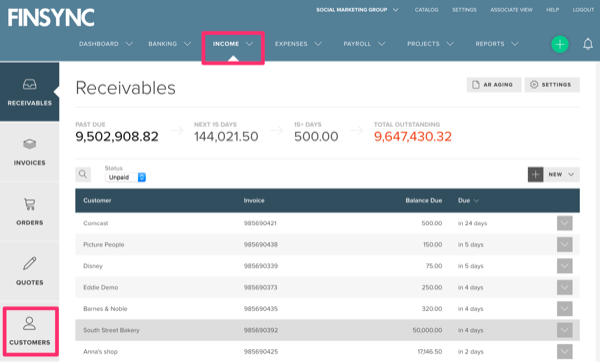Open the Status Unpaid dropdown
This screenshot has width=600, height=362.
pyautogui.click(x=126, y=177)
